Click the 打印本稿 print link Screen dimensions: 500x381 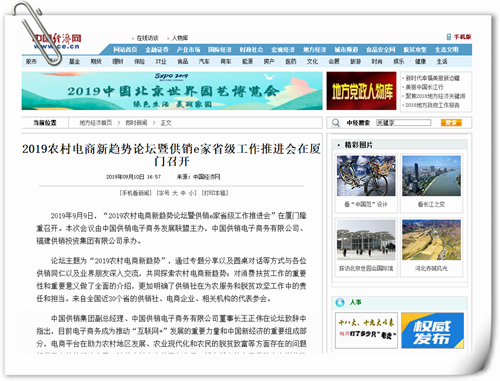pyautogui.click(x=215, y=193)
